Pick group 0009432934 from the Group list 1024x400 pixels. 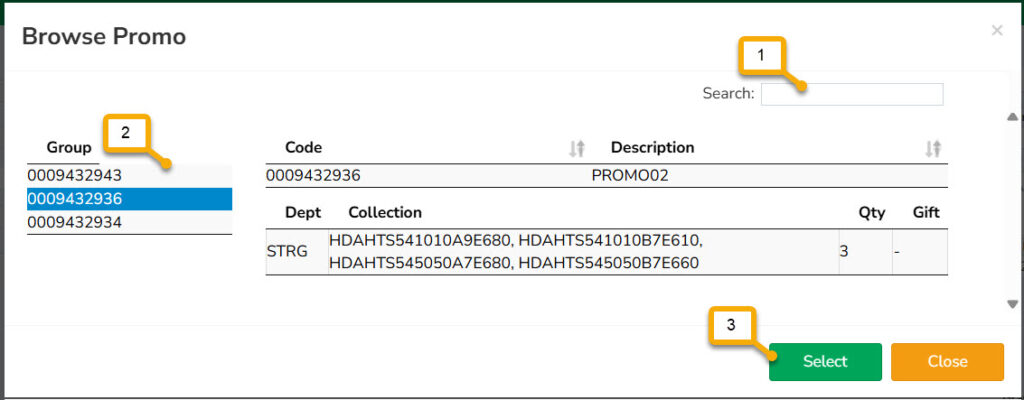[x=75, y=222]
